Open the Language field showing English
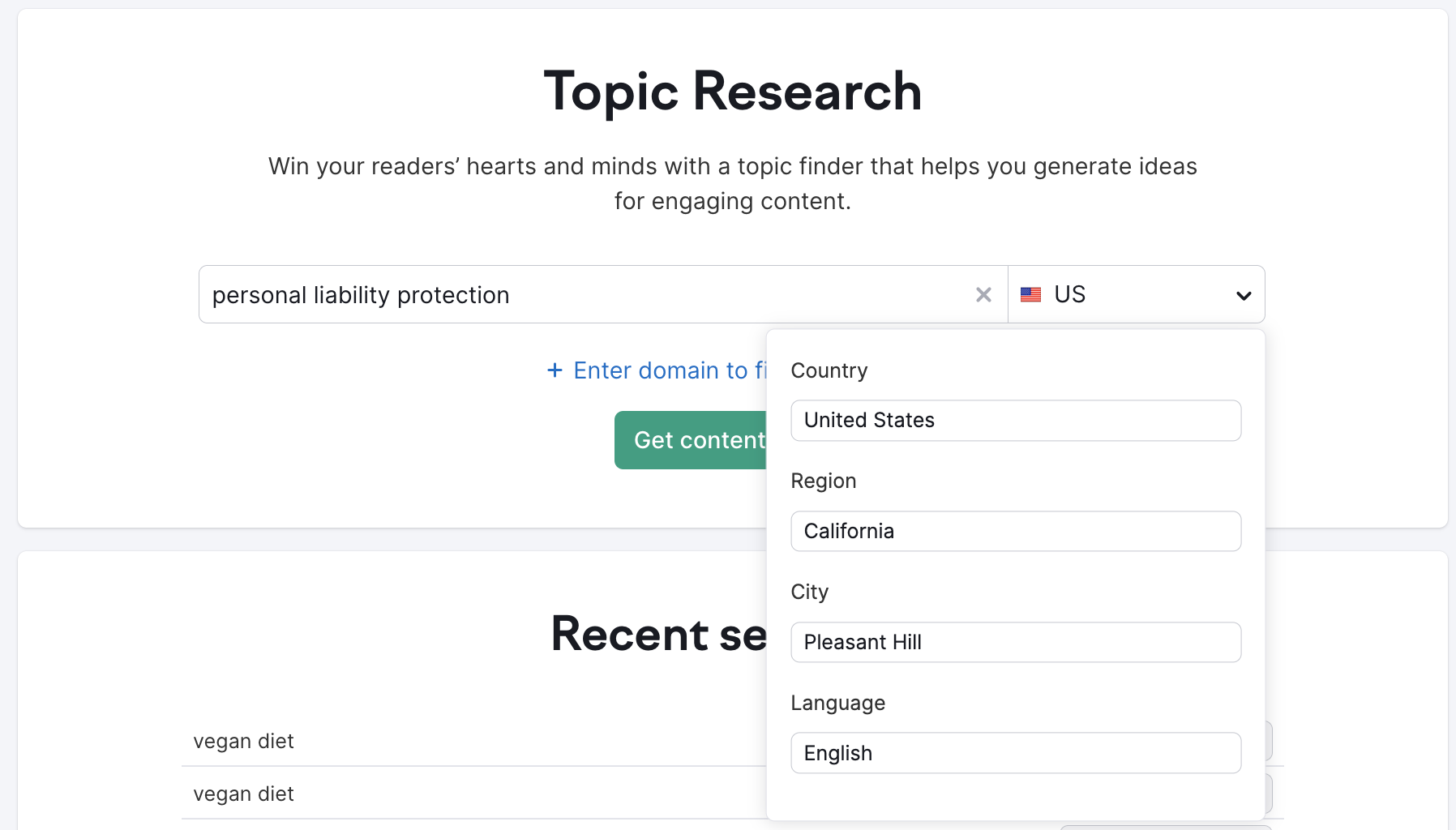 [1015, 752]
